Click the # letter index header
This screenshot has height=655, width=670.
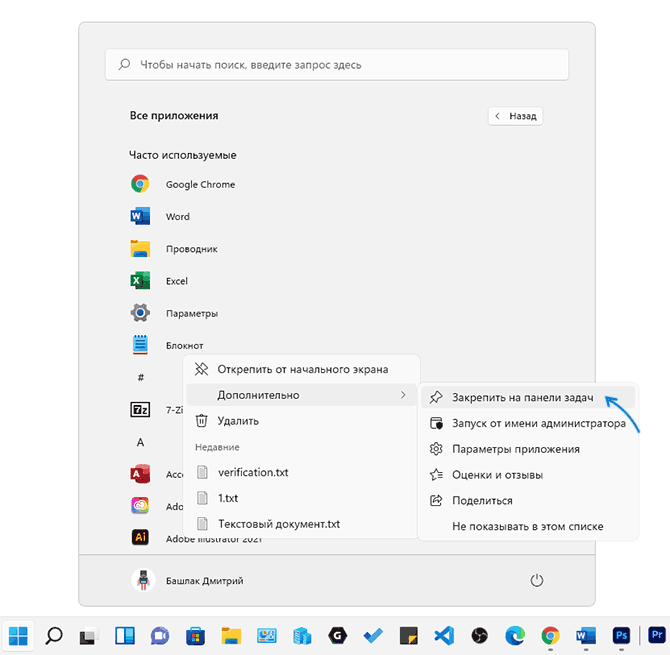click(141, 377)
